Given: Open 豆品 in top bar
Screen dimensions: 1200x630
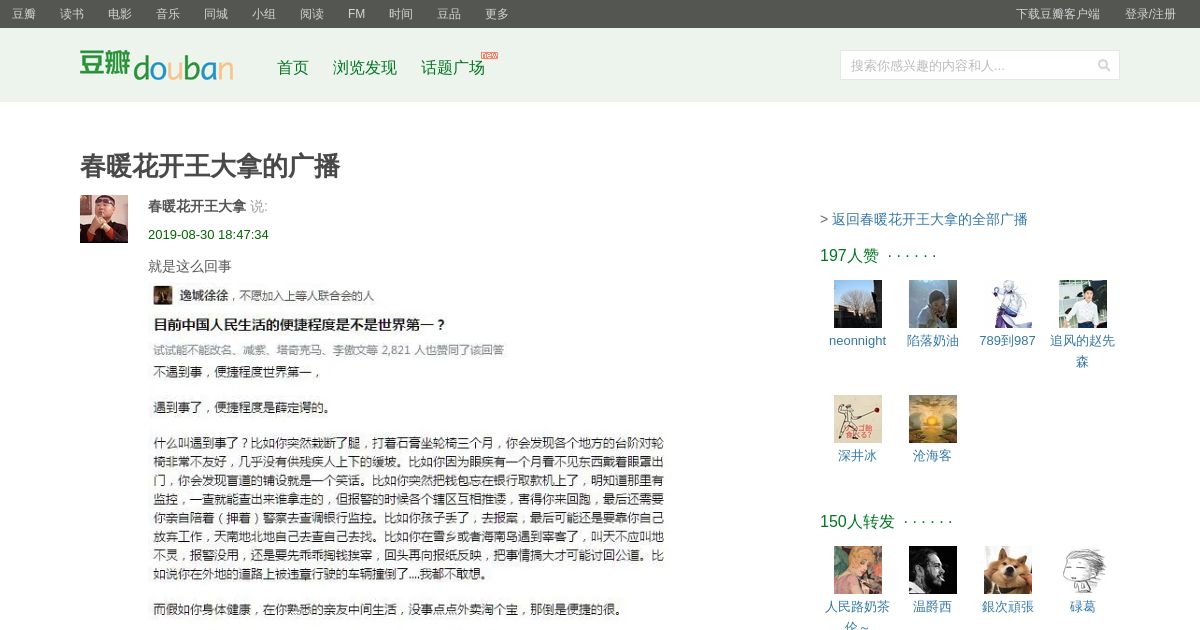Looking at the screenshot, I should [449, 14].
